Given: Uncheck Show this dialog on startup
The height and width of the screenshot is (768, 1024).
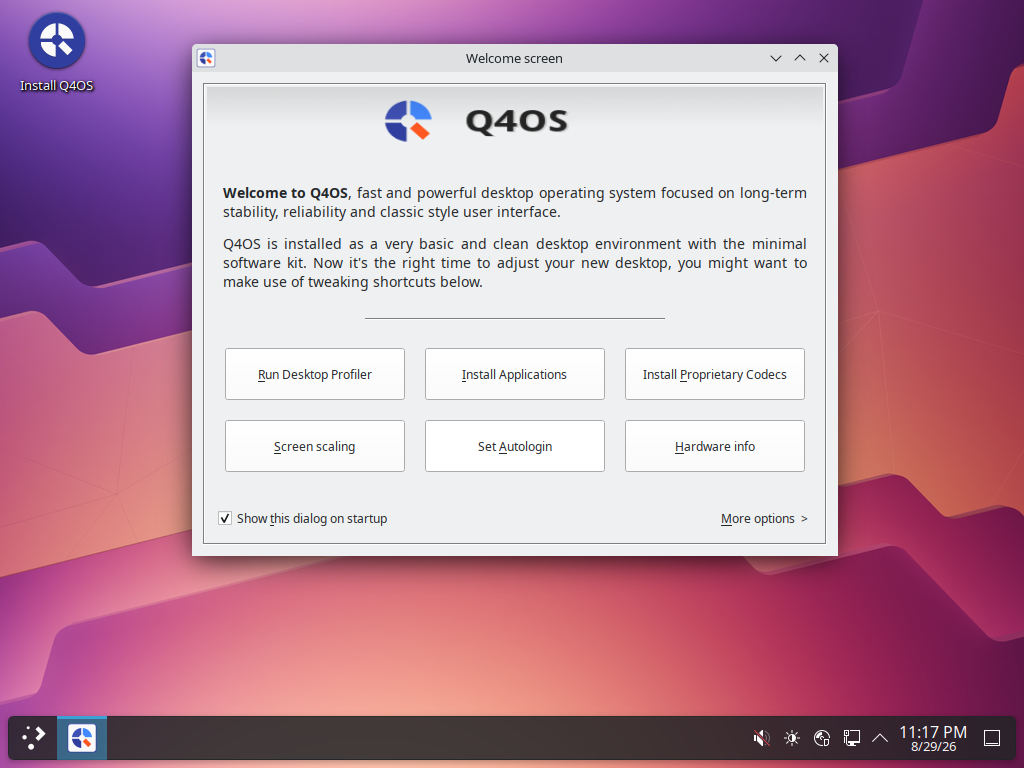Looking at the screenshot, I should (x=225, y=519).
